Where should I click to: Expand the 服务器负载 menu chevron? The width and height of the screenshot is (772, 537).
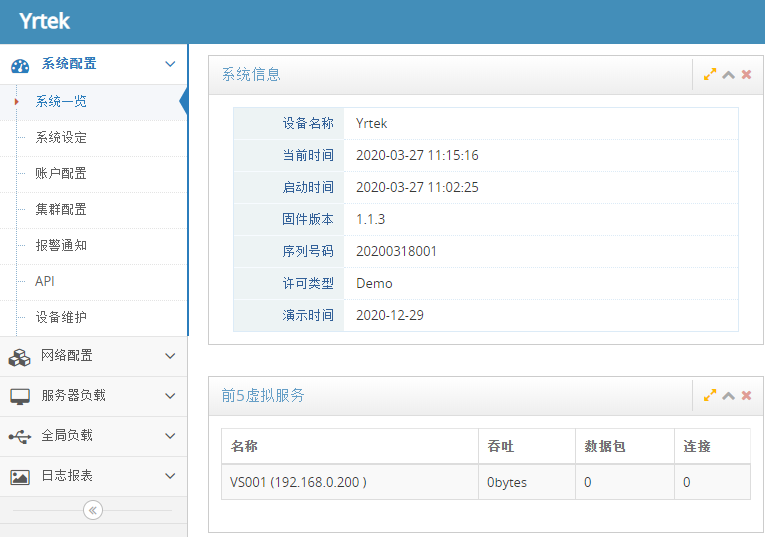(x=170, y=396)
